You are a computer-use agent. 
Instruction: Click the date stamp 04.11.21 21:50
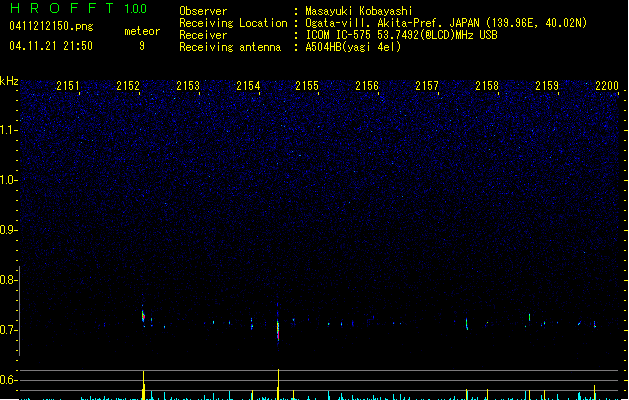[51, 46]
